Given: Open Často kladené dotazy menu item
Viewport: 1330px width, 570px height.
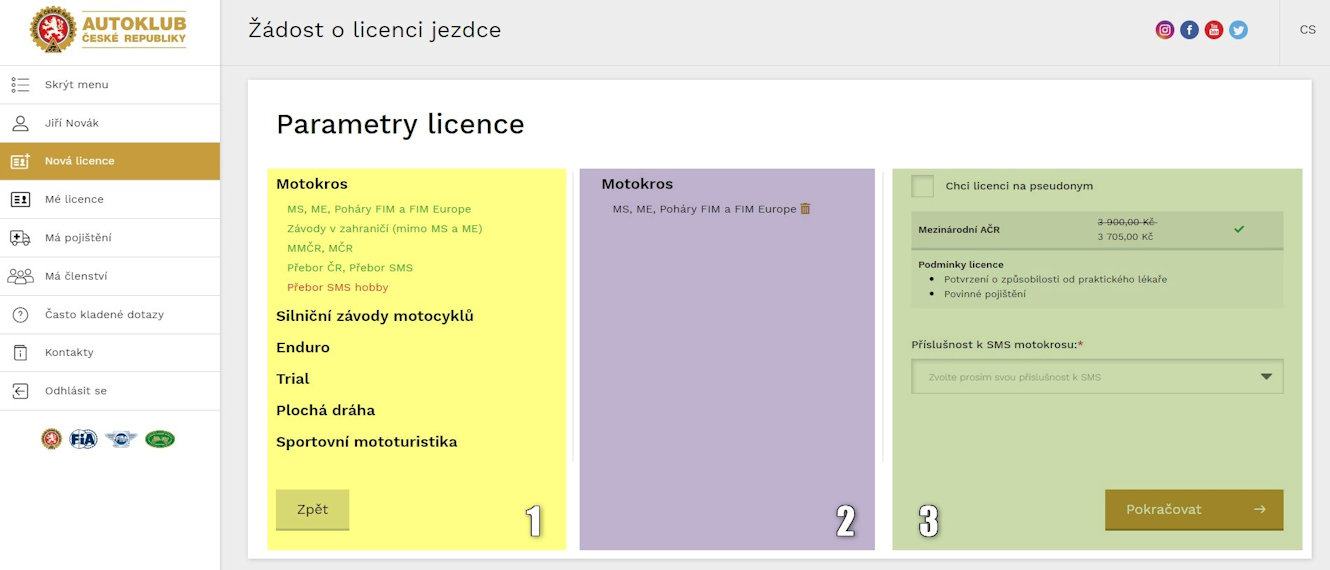Looking at the screenshot, I should [110, 314].
